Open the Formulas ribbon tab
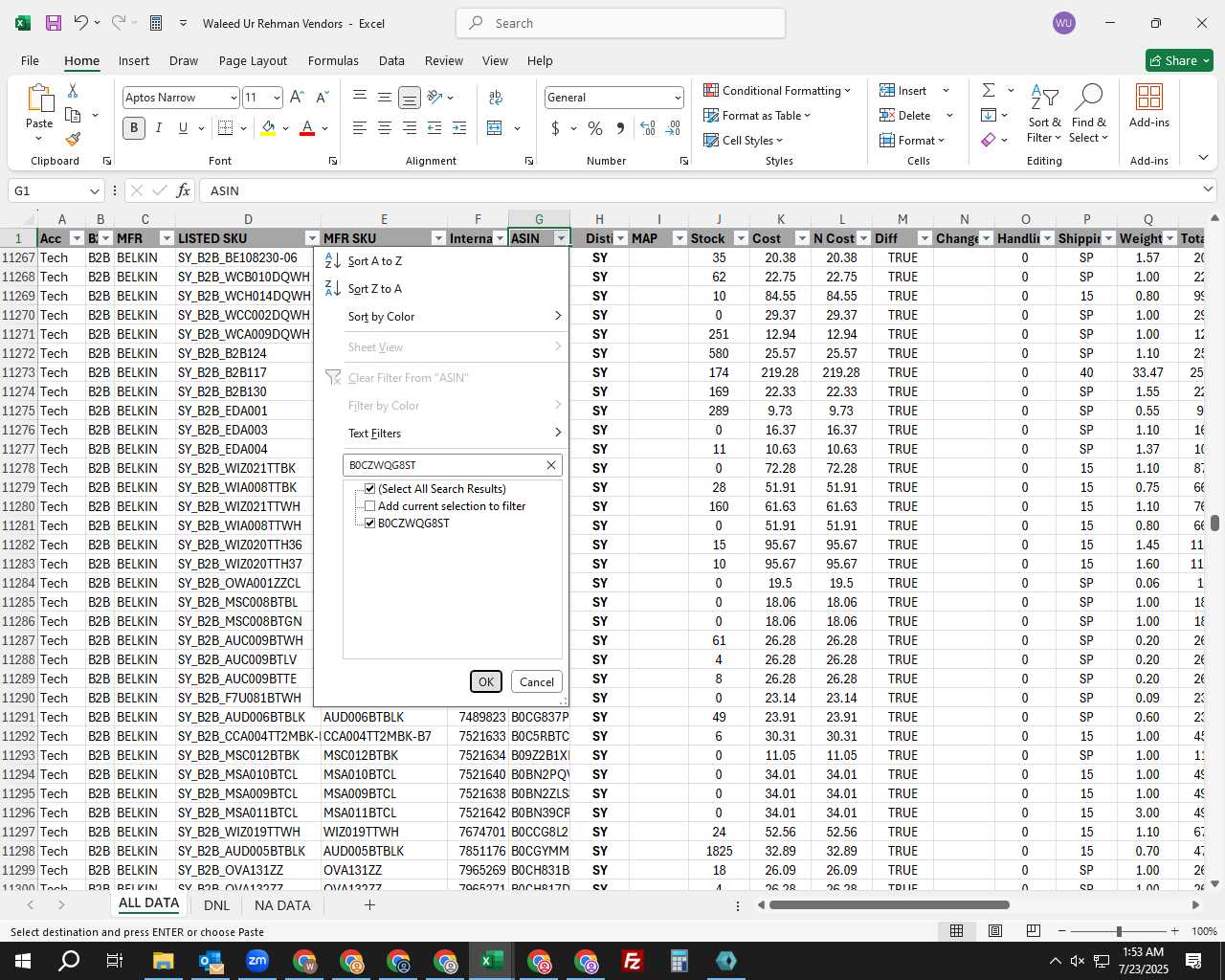 pyautogui.click(x=333, y=60)
